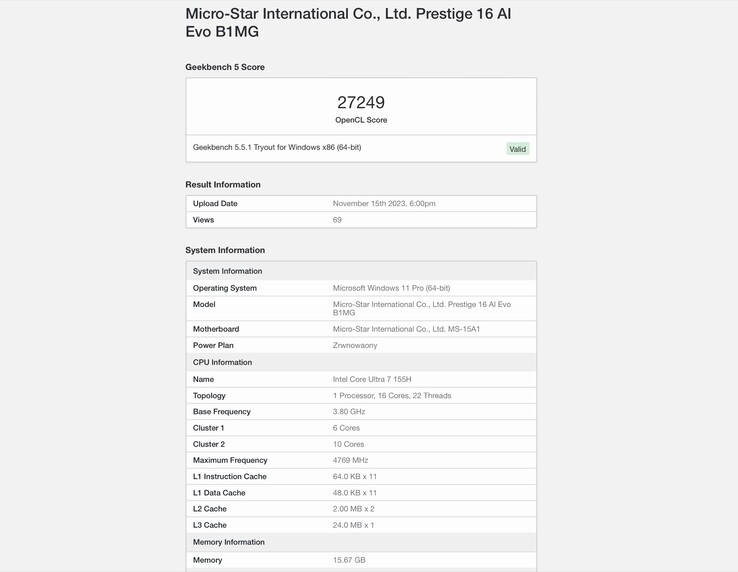Click the 27249 OpenCL score number

tap(361, 102)
